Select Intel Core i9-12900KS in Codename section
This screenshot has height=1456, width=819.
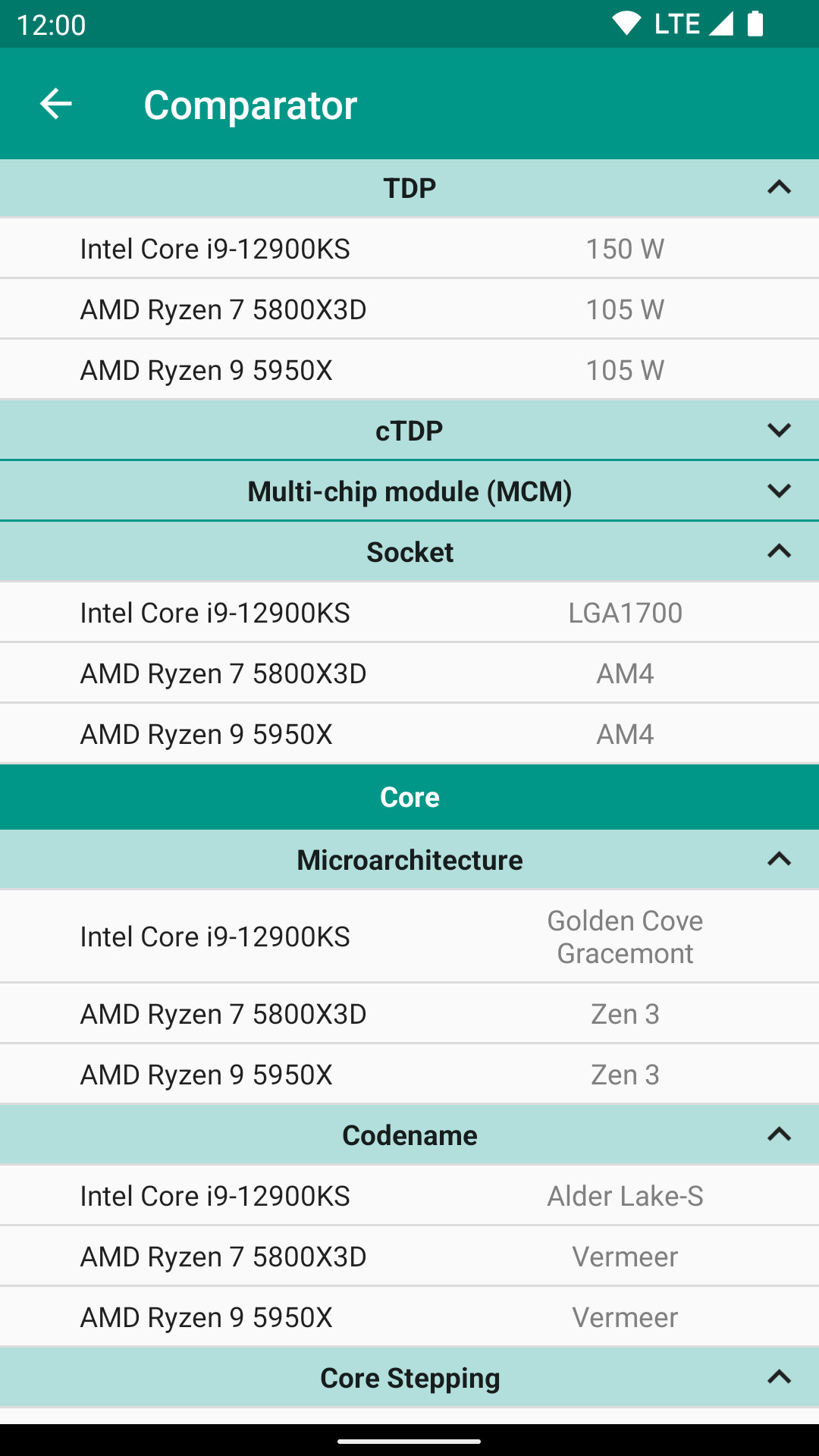coord(215,1196)
